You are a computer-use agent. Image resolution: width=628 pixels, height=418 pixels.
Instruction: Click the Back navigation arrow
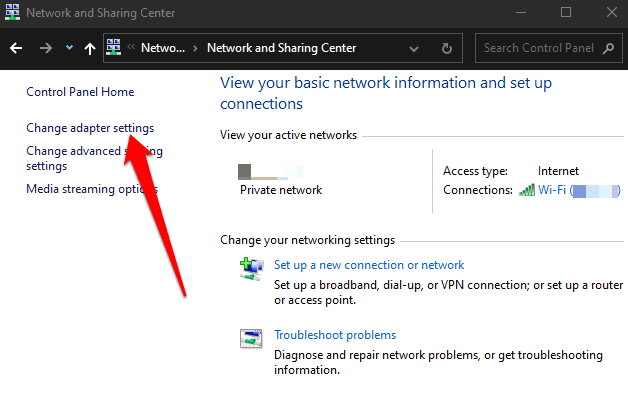(16, 48)
